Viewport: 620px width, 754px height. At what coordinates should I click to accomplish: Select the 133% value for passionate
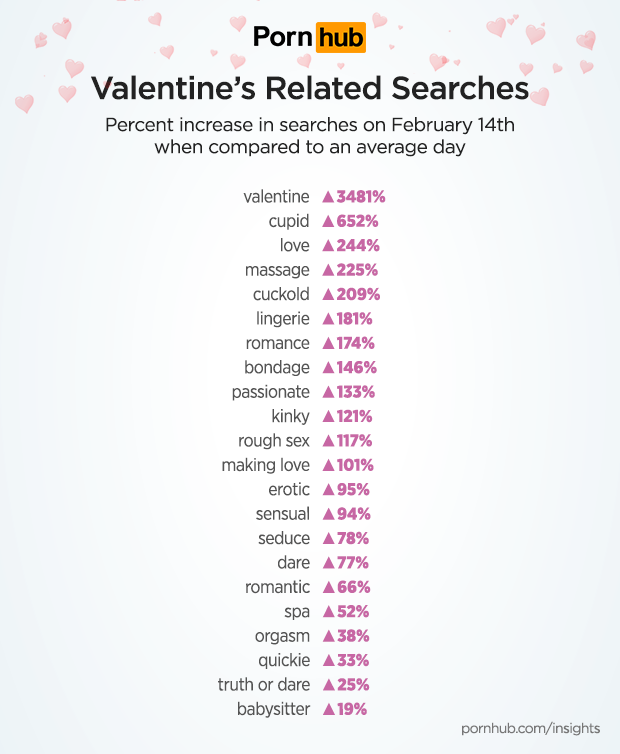(x=355, y=392)
